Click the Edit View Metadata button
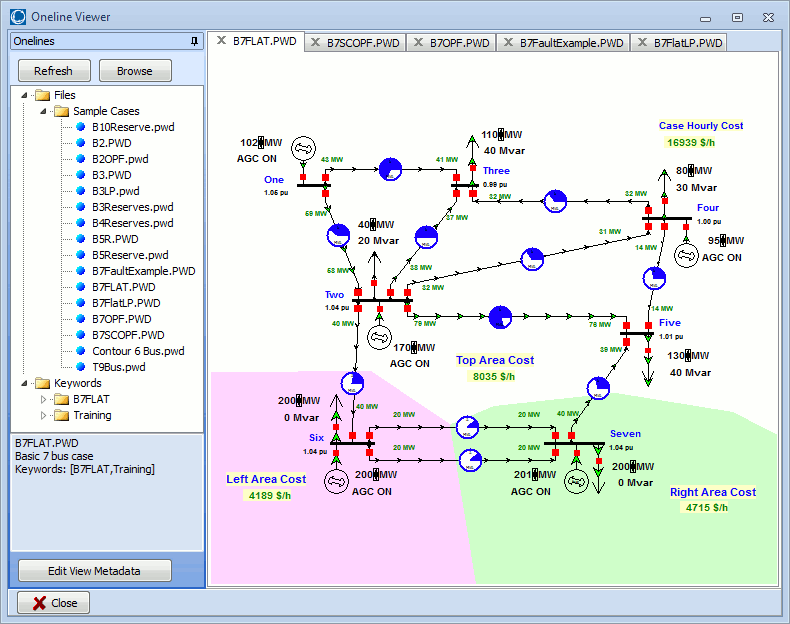The width and height of the screenshot is (790, 624). tap(95, 571)
